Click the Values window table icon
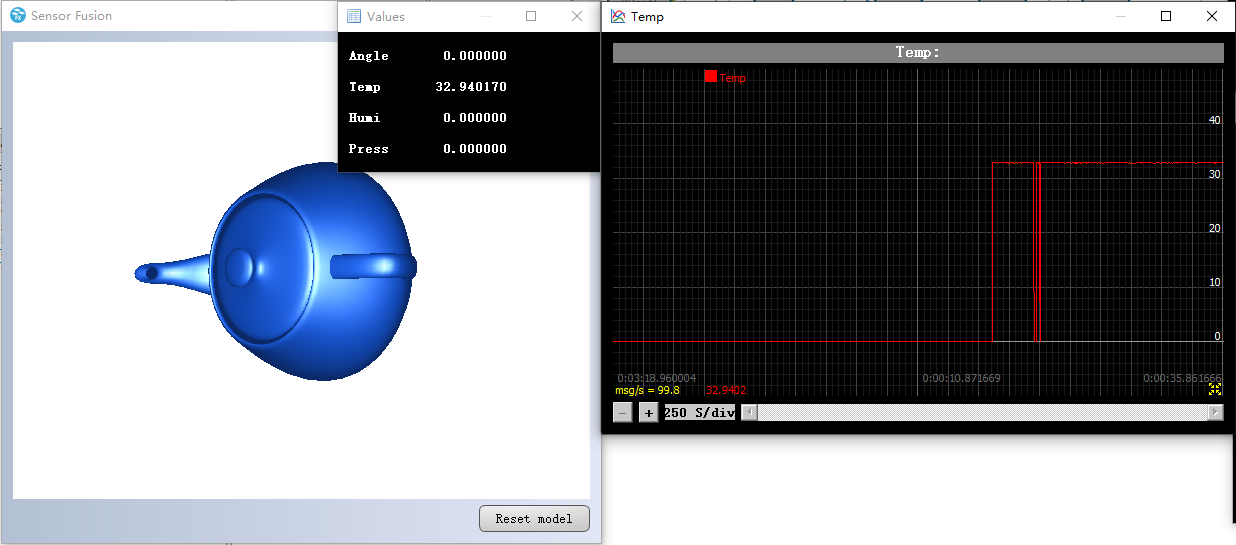1236x545 pixels. coord(354,16)
